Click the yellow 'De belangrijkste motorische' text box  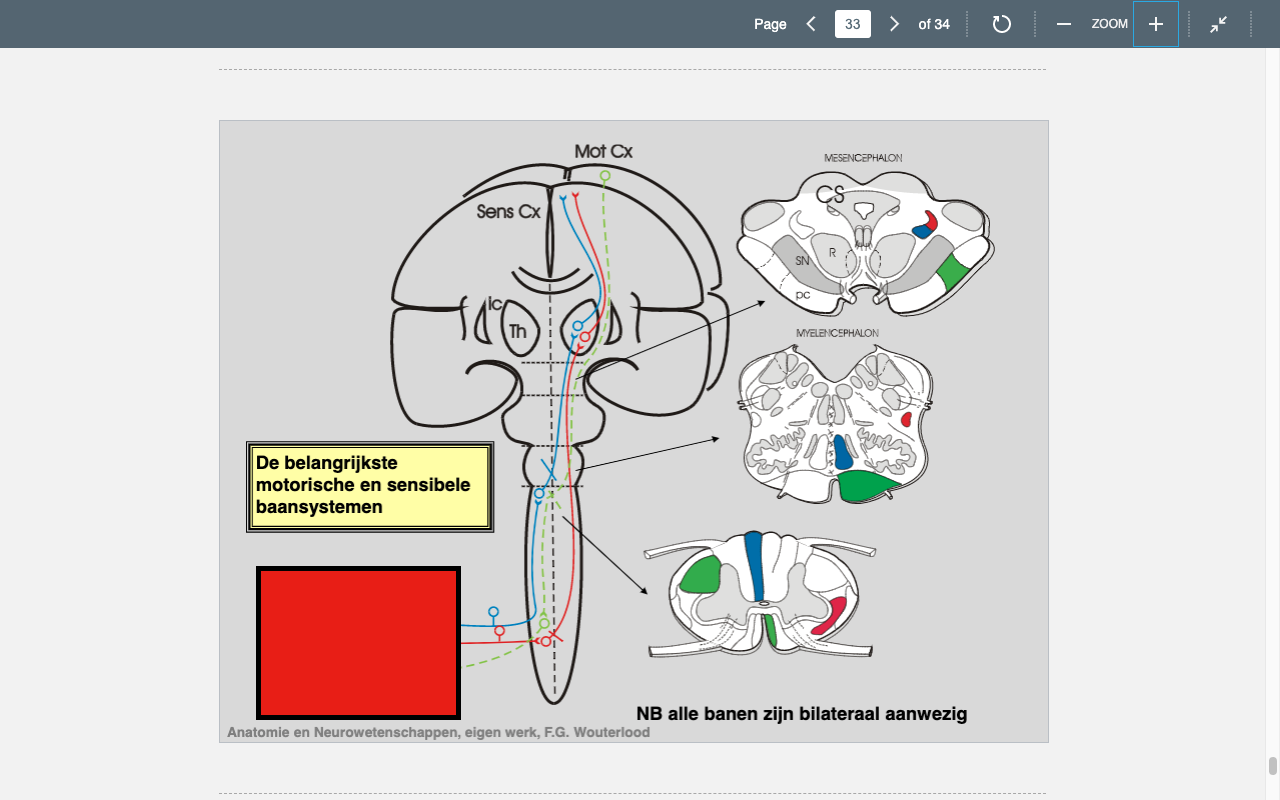tap(370, 486)
